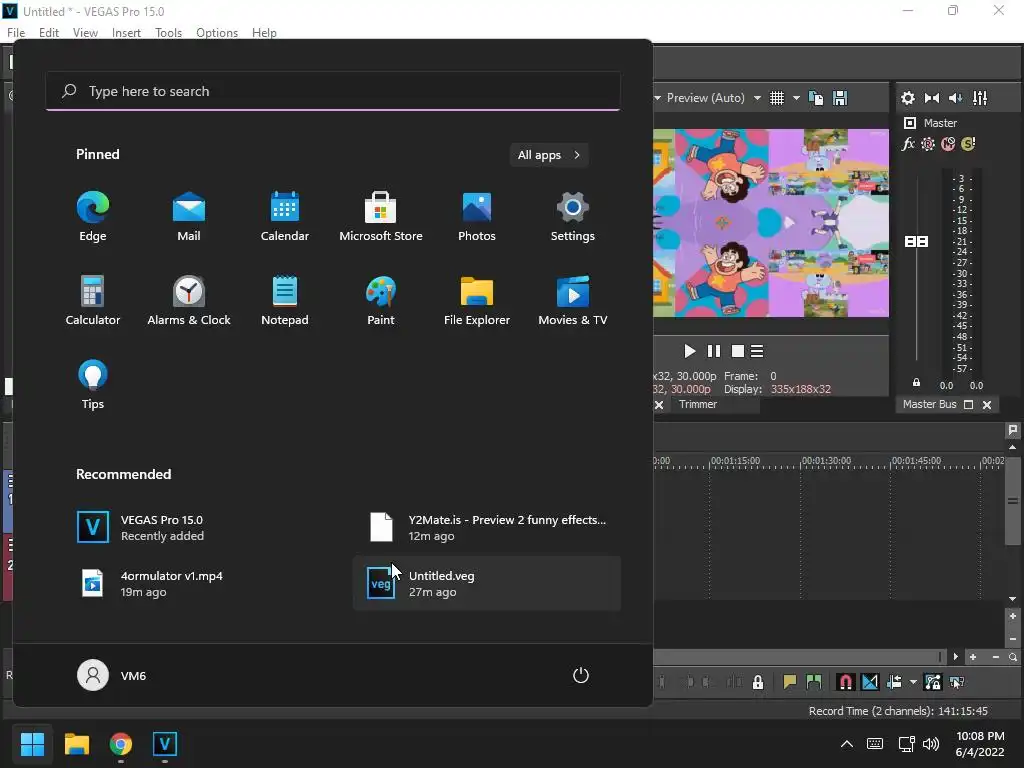The height and width of the screenshot is (768, 1024).
Task: Open the Edit menu
Action: click(49, 33)
